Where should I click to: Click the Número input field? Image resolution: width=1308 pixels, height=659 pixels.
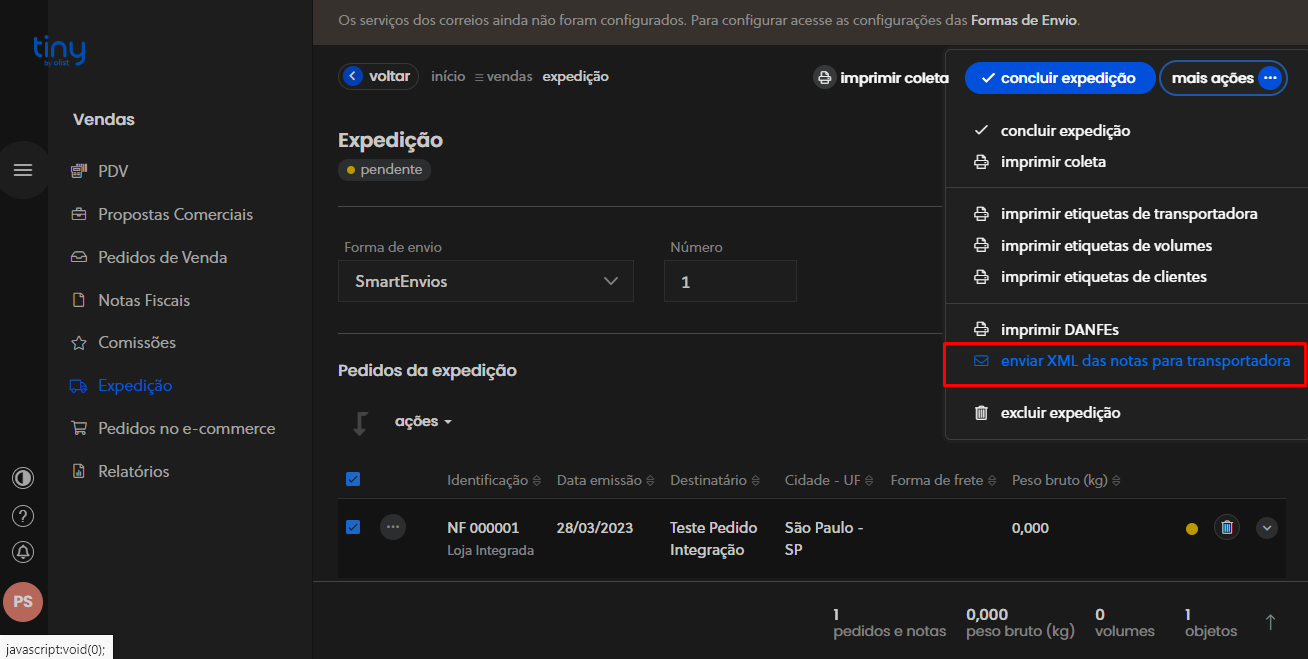pyautogui.click(x=730, y=281)
